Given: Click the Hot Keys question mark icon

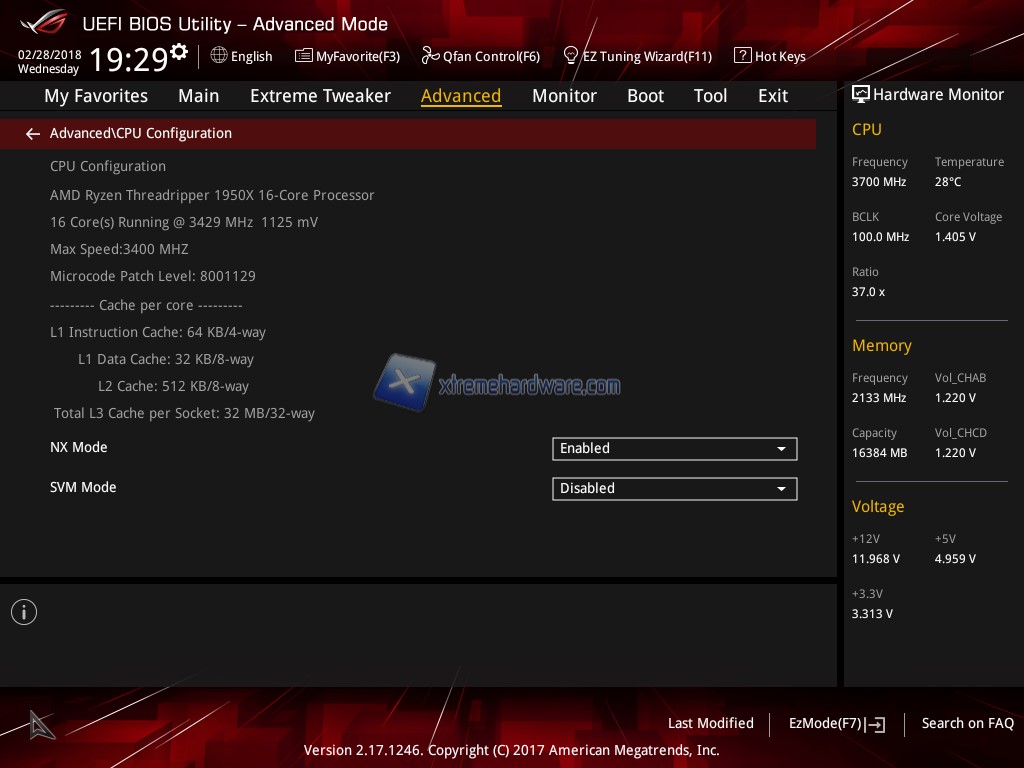Looking at the screenshot, I should click(x=742, y=56).
